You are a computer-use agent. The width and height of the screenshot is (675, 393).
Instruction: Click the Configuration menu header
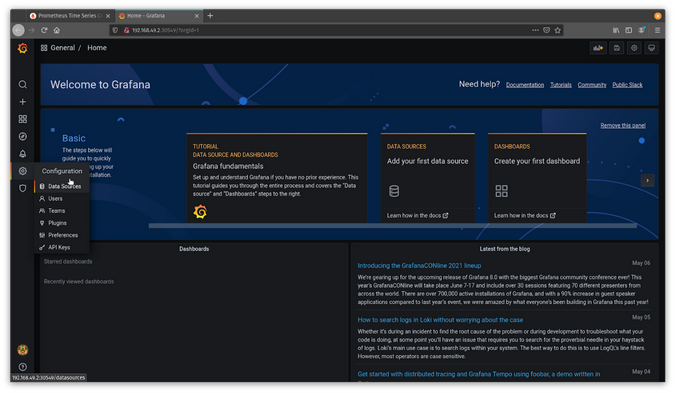pos(62,171)
